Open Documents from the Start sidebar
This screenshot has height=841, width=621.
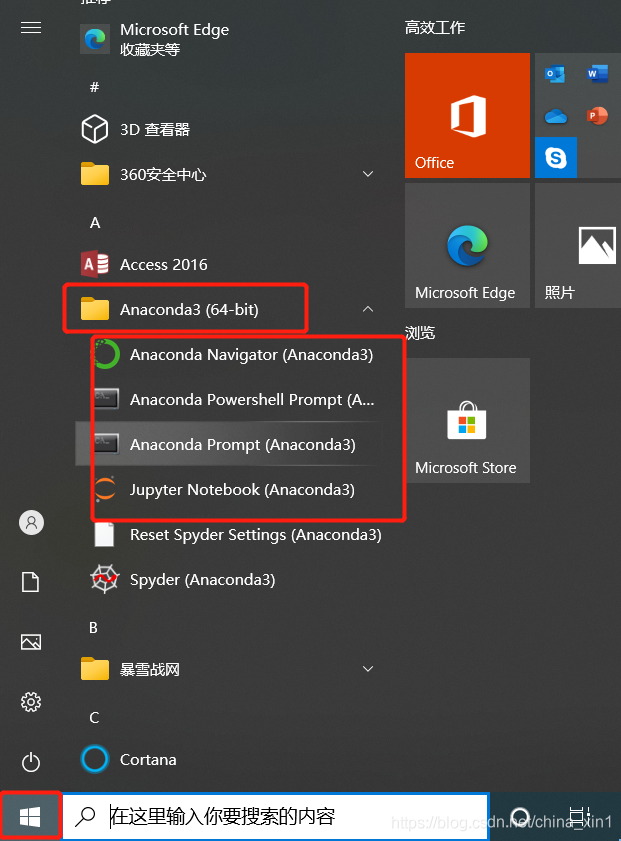(31, 582)
